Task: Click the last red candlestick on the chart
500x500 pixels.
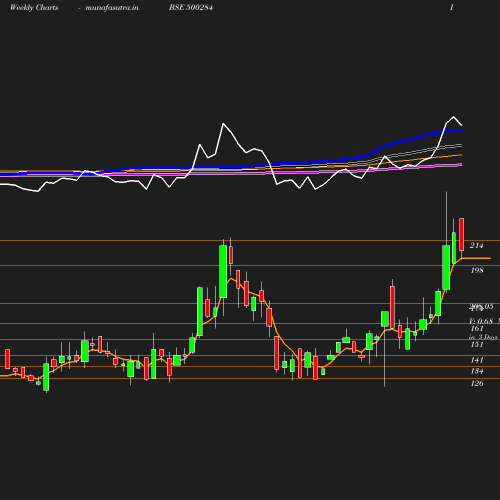Action: pyautogui.click(x=462, y=234)
